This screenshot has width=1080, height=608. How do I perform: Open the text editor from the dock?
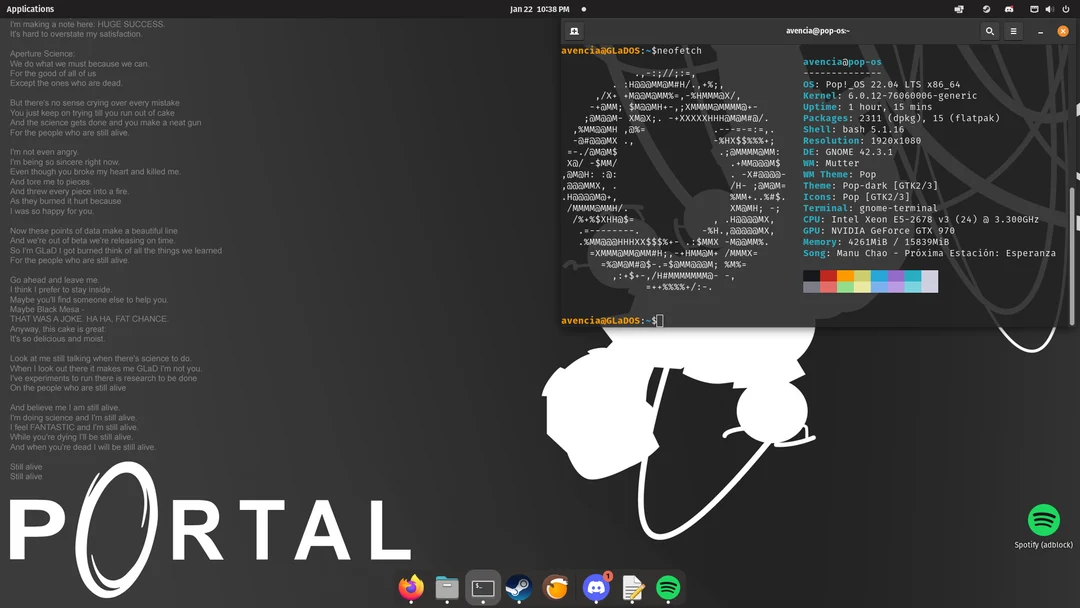[632, 588]
